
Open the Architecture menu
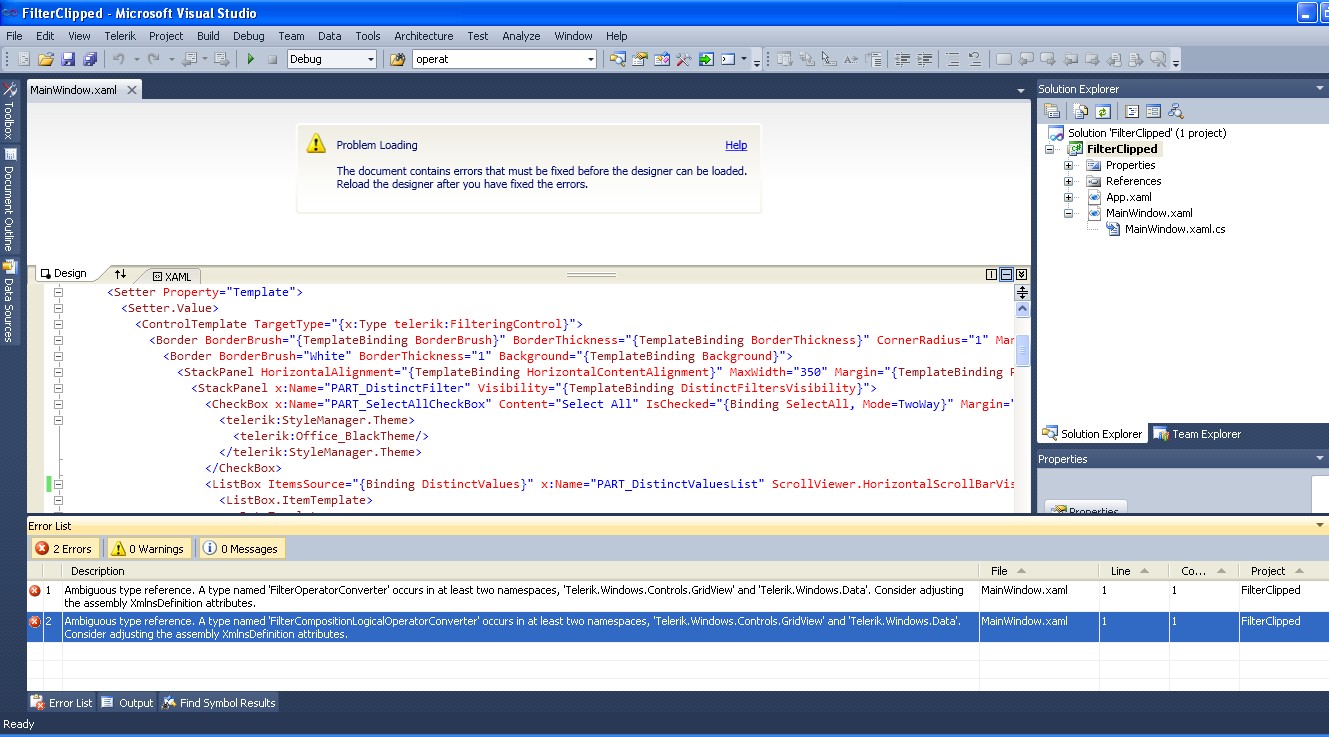[424, 36]
